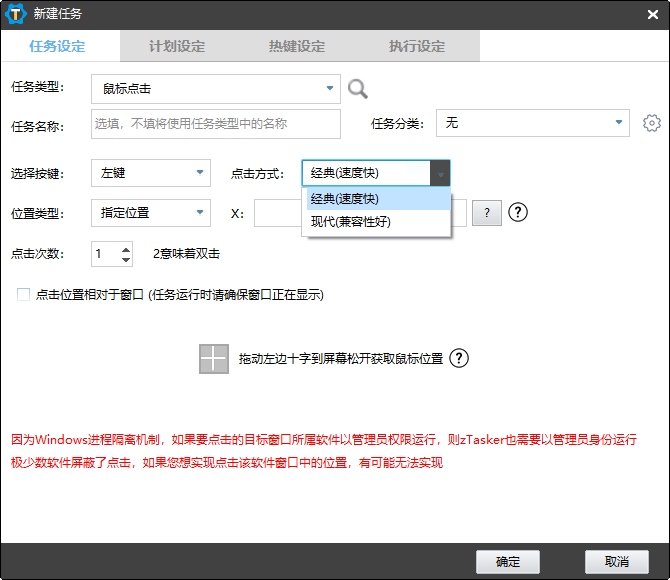
Task: Expand the 任务类型 dropdown
Action: pos(215,89)
